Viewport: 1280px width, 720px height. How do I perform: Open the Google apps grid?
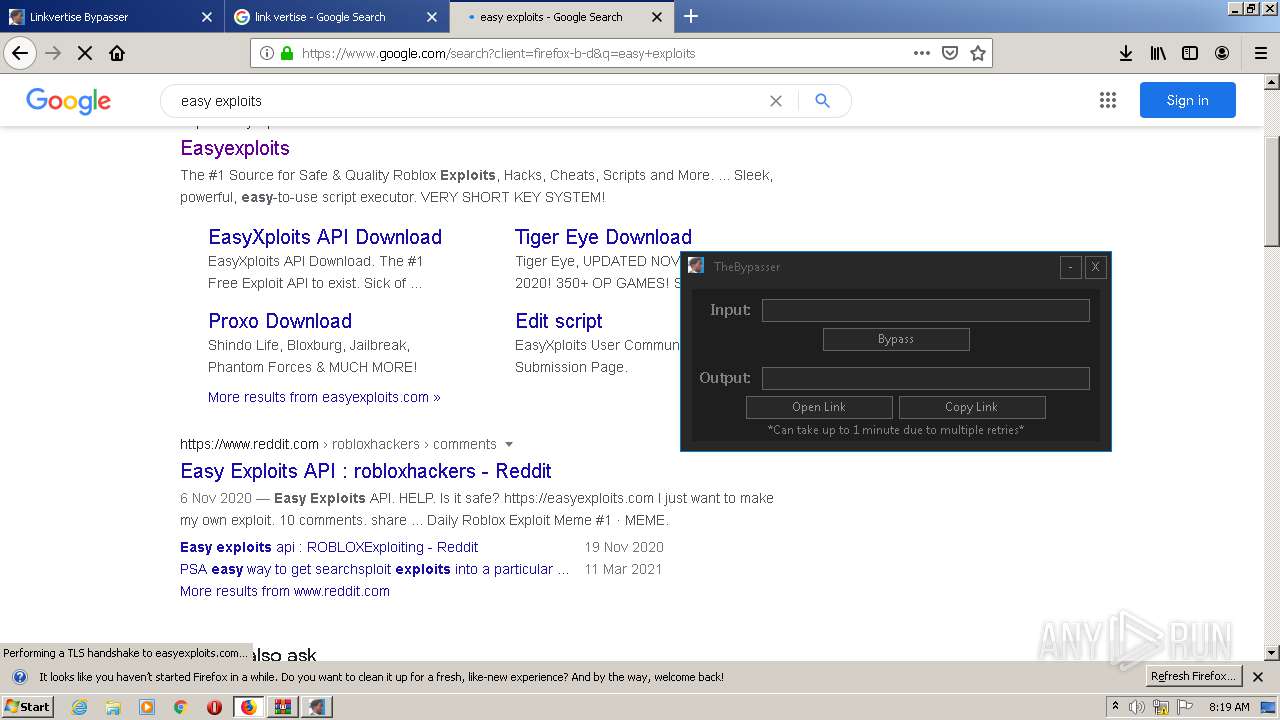point(1107,100)
